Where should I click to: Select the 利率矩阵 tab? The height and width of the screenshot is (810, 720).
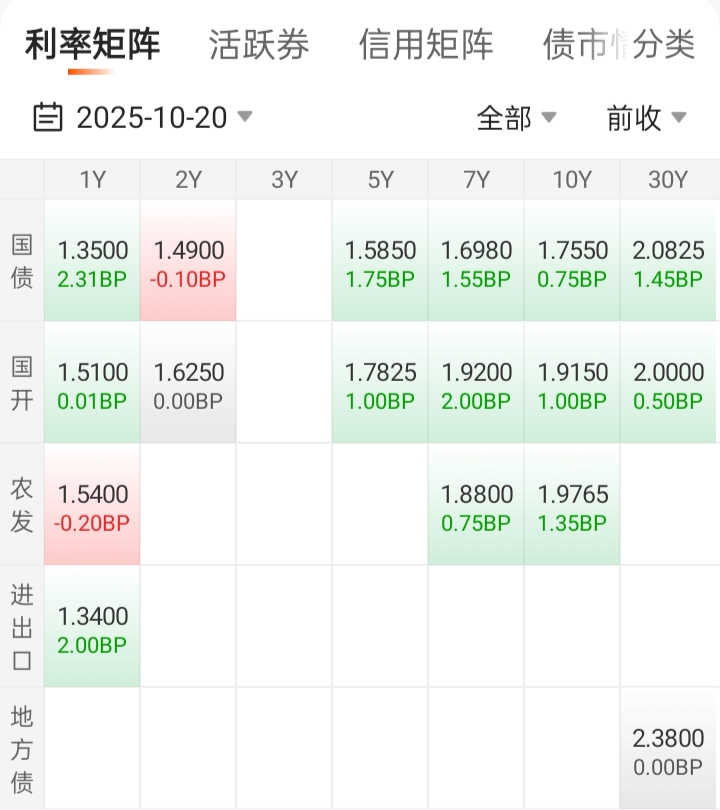(92, 45)
